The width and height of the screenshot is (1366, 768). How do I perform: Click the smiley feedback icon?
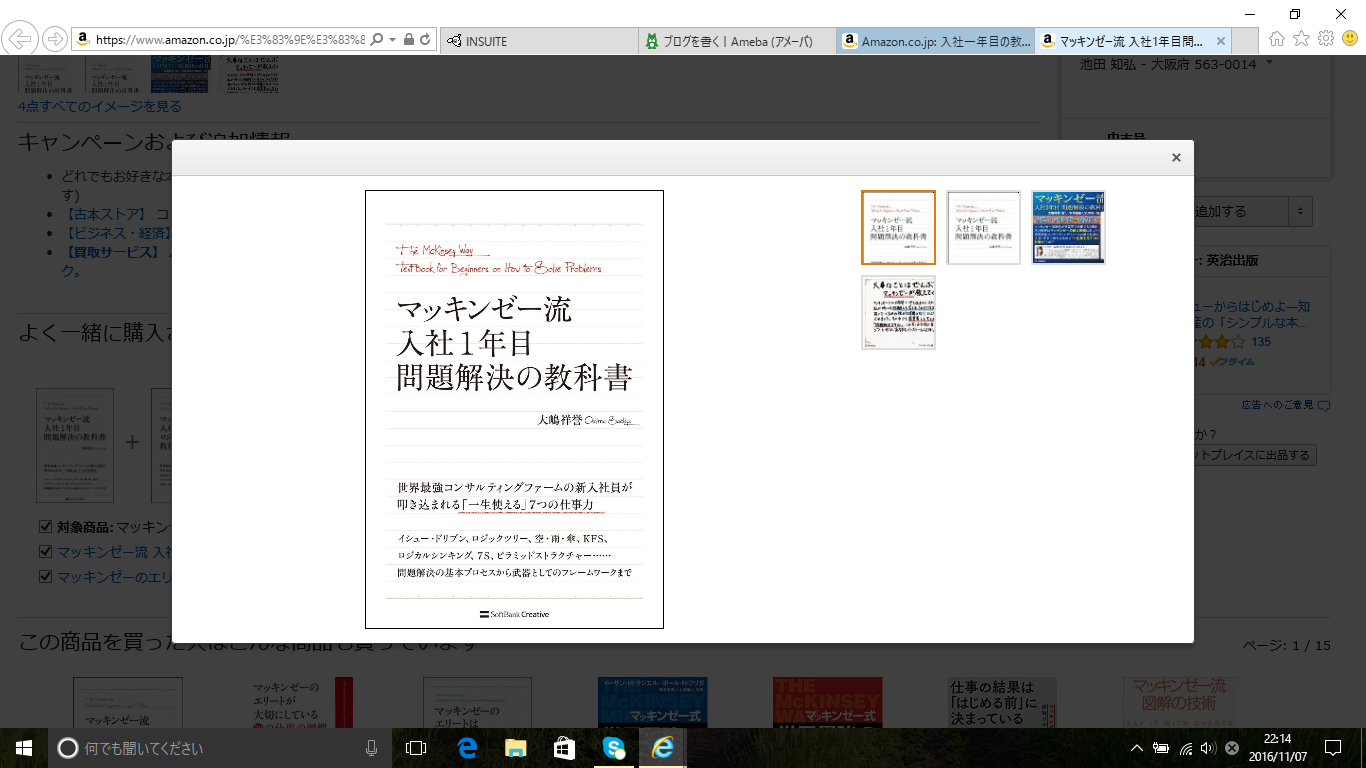coord(1349,39)
